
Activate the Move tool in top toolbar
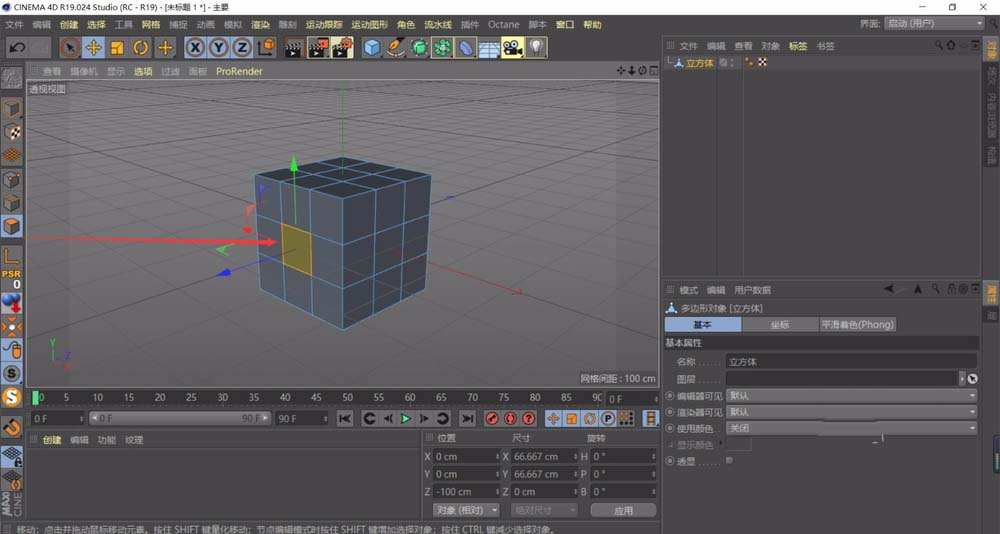(94, 48)
